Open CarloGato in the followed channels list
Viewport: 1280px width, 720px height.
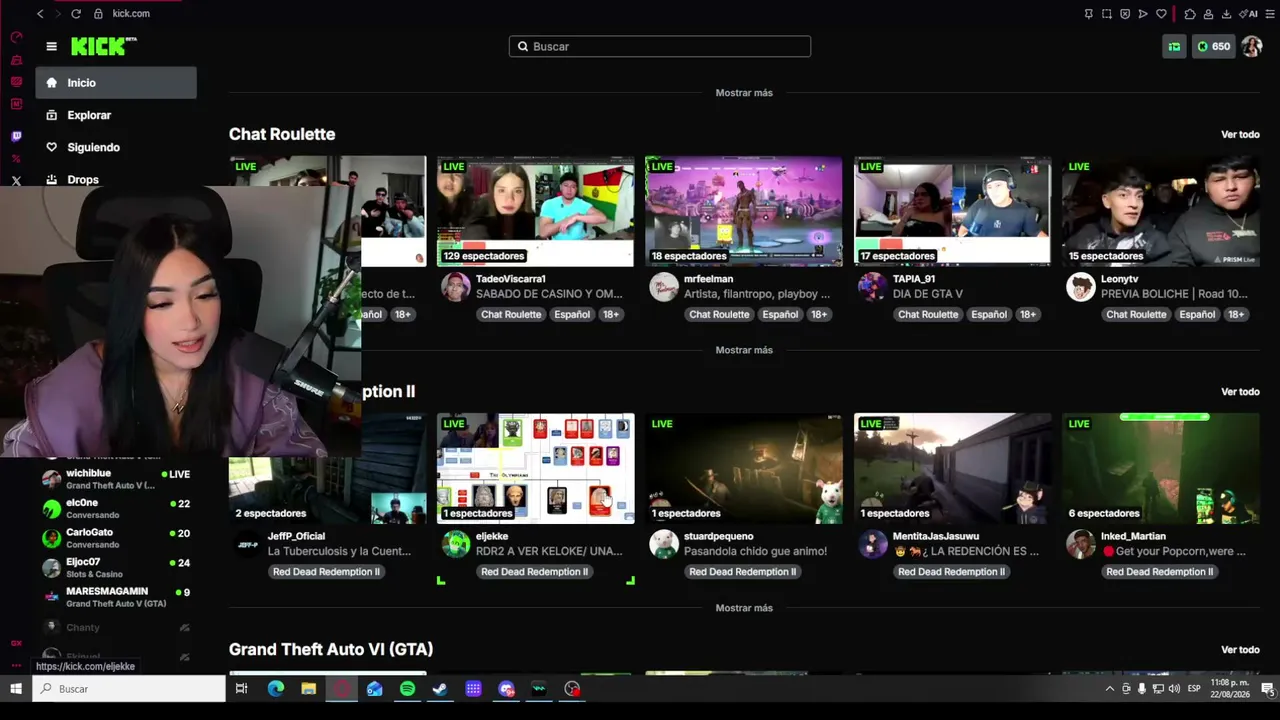[x=116, y=538]
